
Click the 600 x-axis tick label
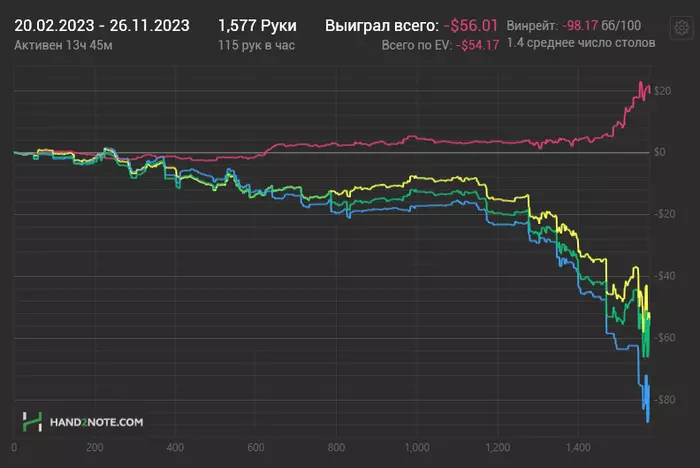click(x=256, y=447)
